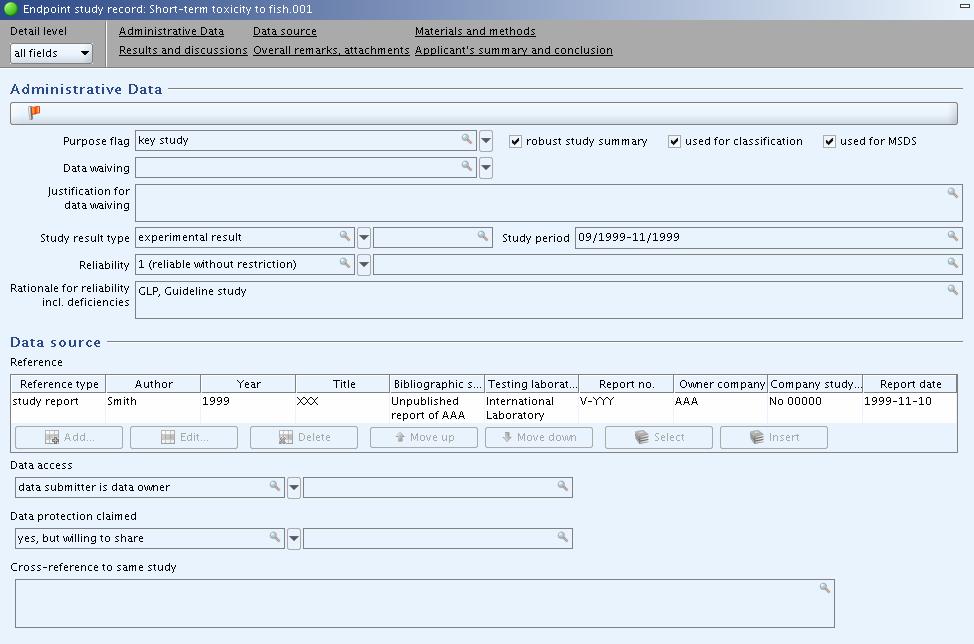Open Applicant's summary and conclusion link
The height and width of the screenshot is (644, 974).
514,50
